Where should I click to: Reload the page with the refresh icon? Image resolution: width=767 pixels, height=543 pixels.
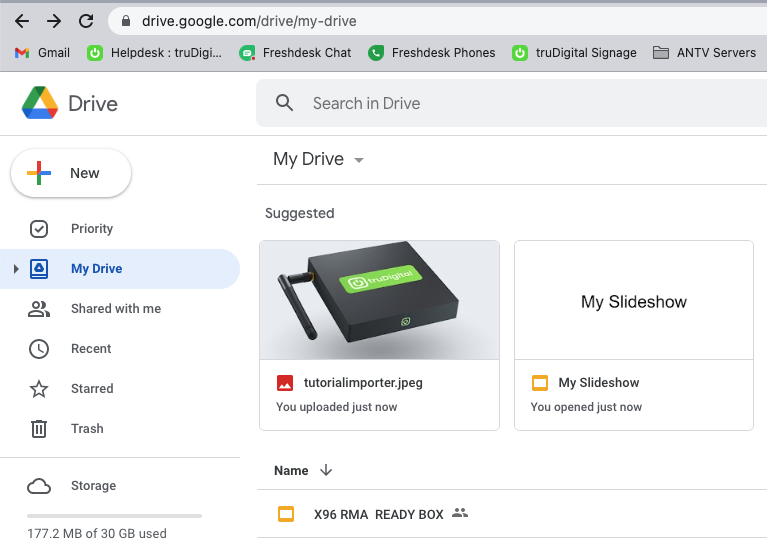[86, 21]
